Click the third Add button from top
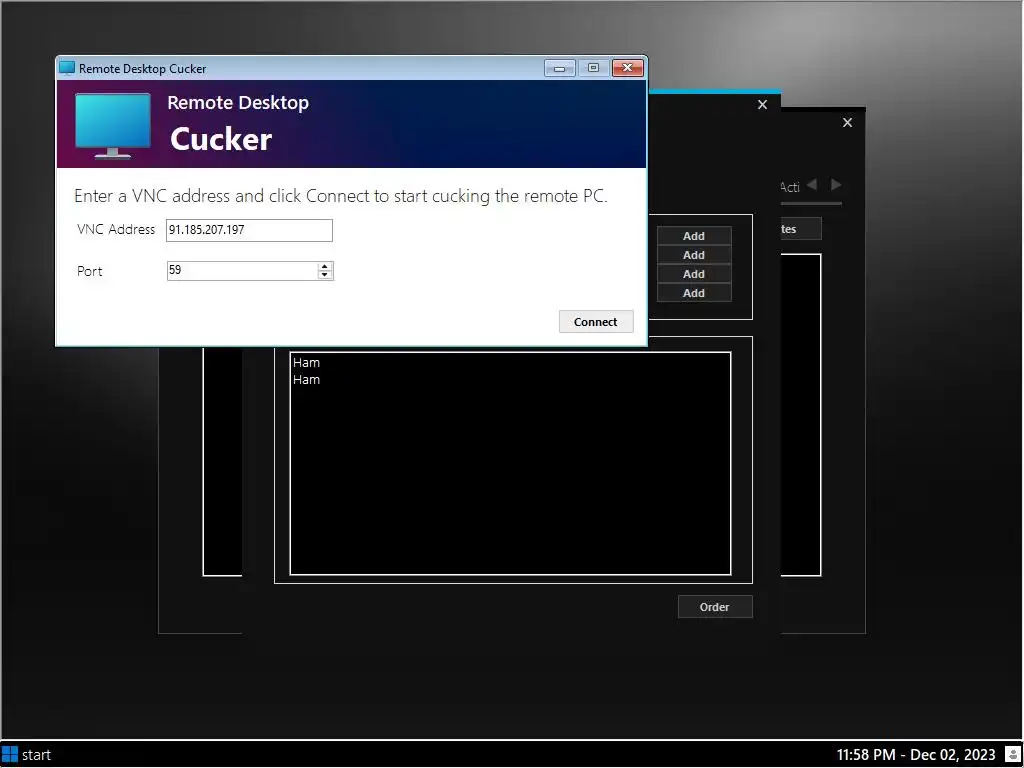This screenshot has width=1024, height=768. click(x=694, y=274)
